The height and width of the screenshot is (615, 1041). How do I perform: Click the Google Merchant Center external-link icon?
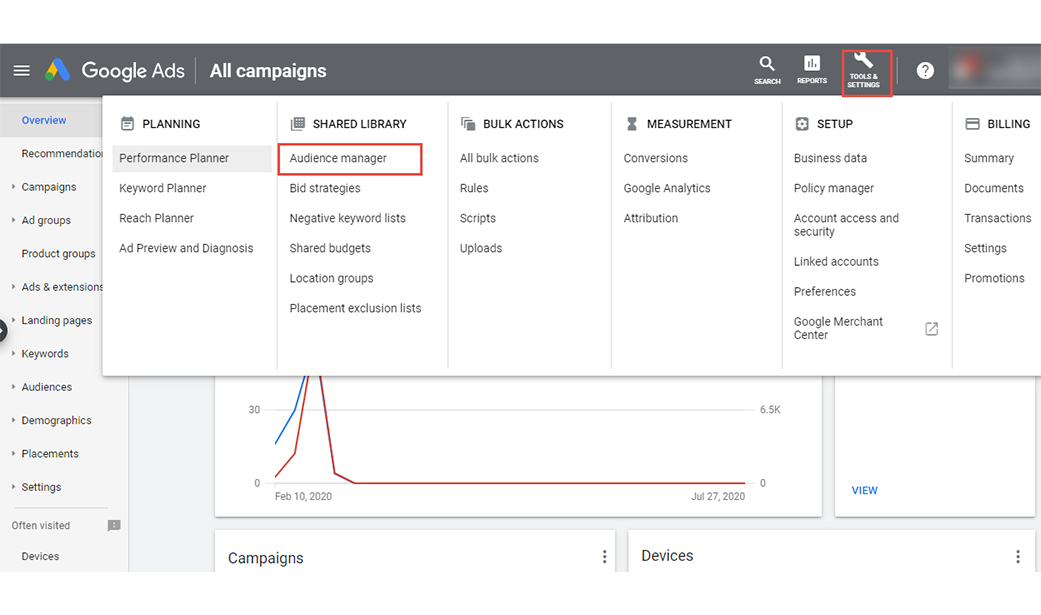[931, 329]
